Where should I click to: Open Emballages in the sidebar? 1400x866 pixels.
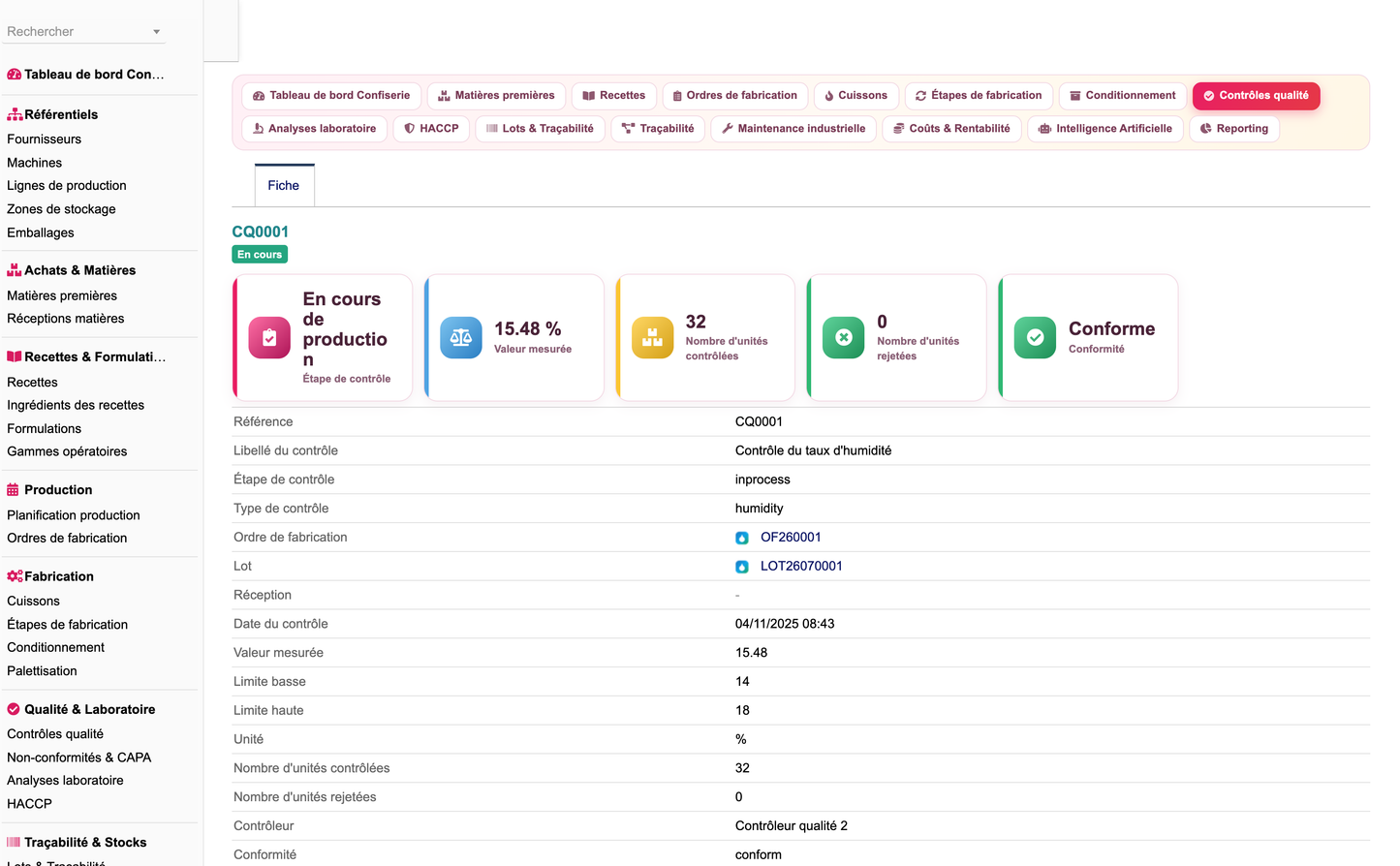pos(41,232)
